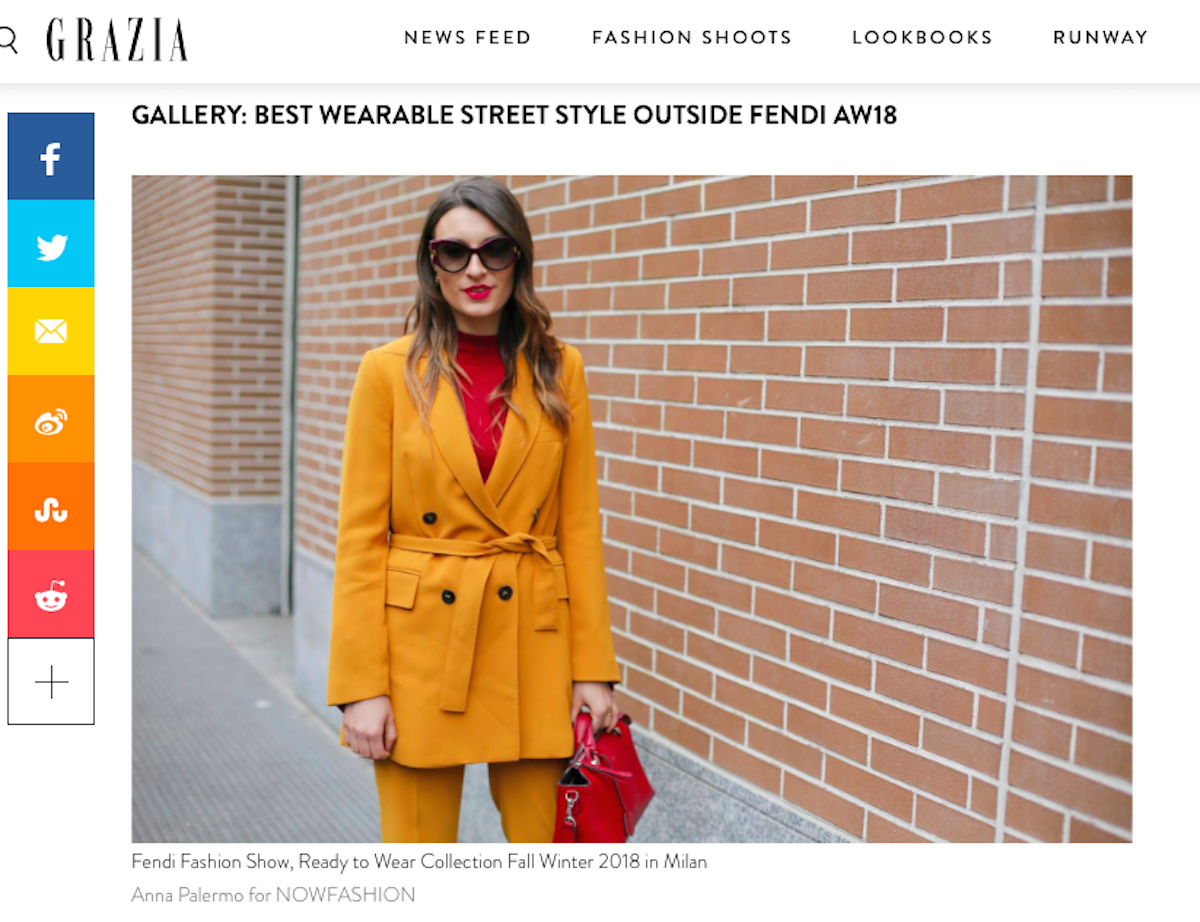Share this article on Twitter

point(51,244)
